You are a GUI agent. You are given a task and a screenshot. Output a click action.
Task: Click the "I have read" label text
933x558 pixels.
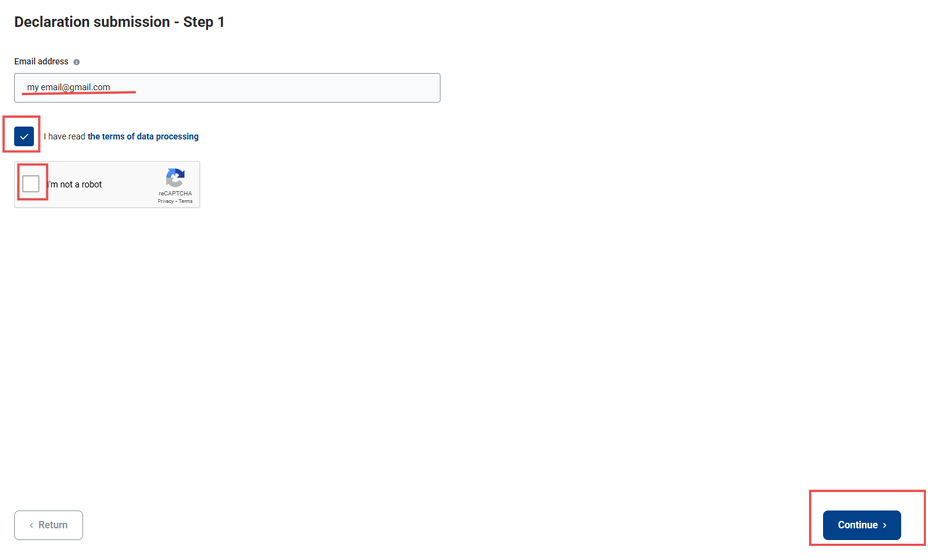[x=65, y=137]
